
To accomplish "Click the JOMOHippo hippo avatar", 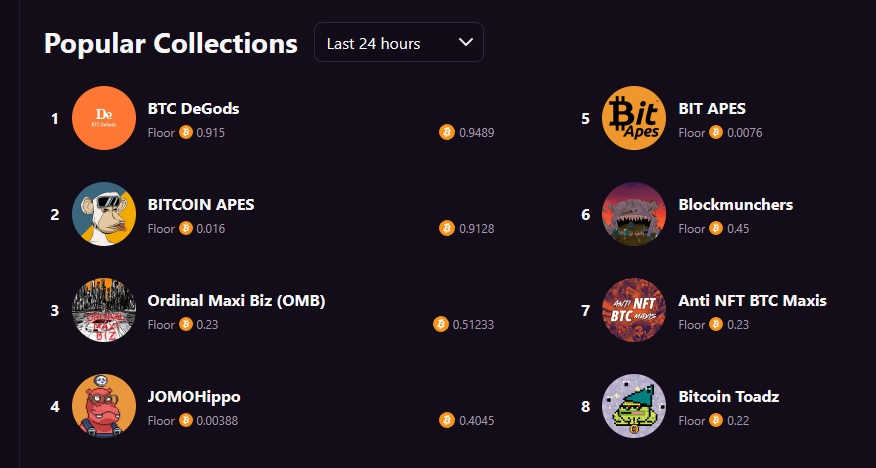I will 104,406.
